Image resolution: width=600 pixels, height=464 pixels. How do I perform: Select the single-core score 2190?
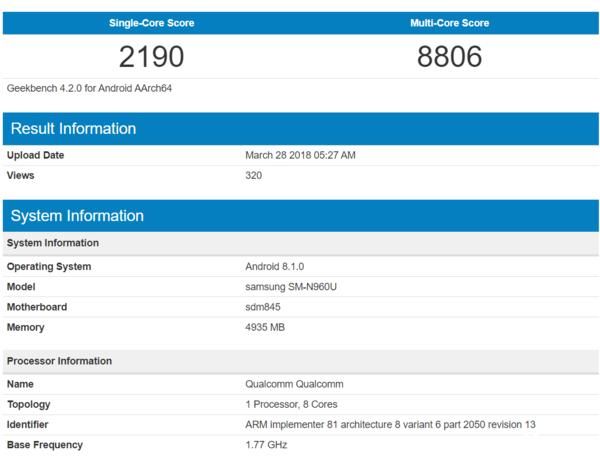[151, 56]
